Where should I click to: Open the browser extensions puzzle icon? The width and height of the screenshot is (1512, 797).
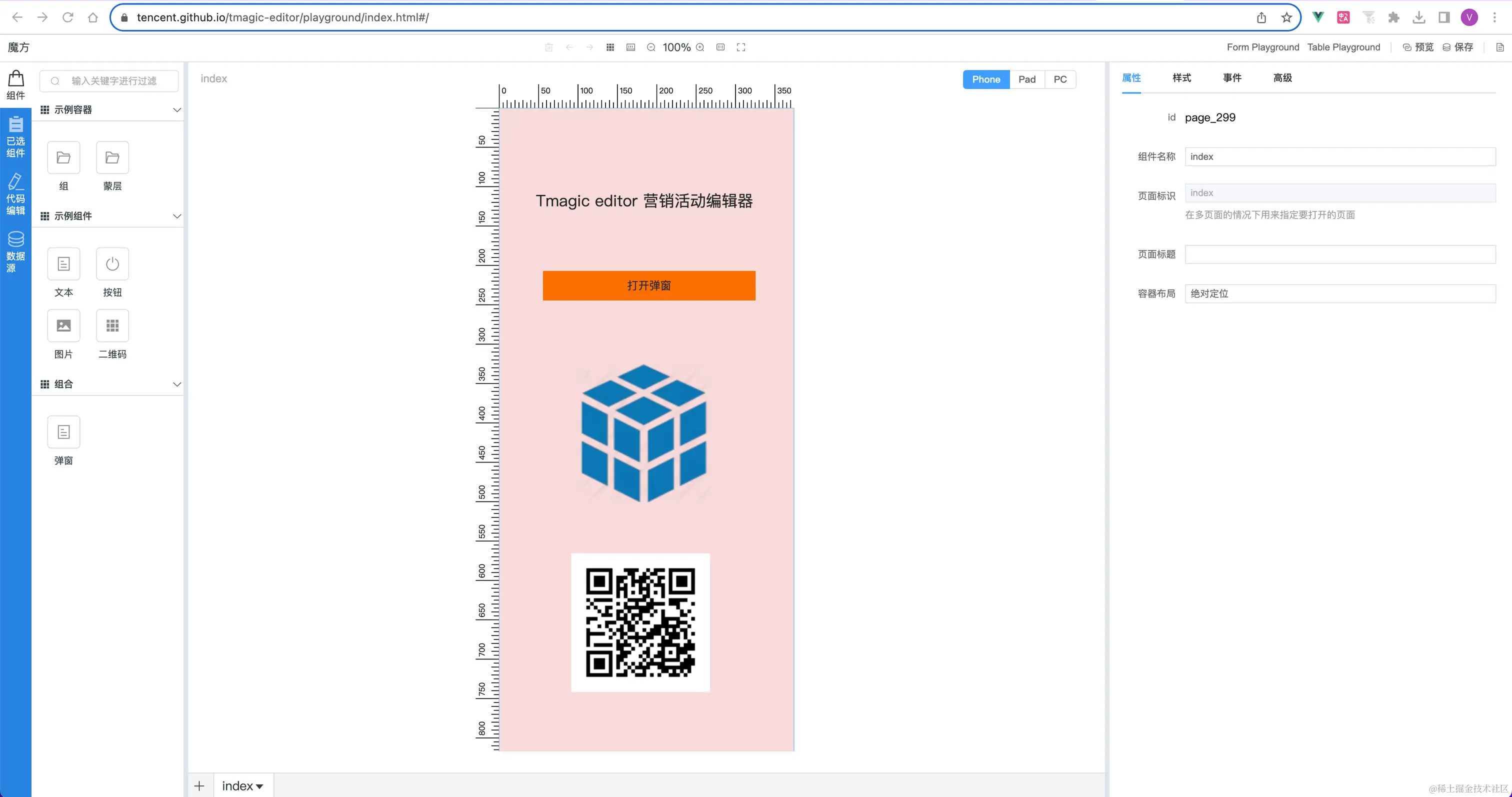point(1394,17)
